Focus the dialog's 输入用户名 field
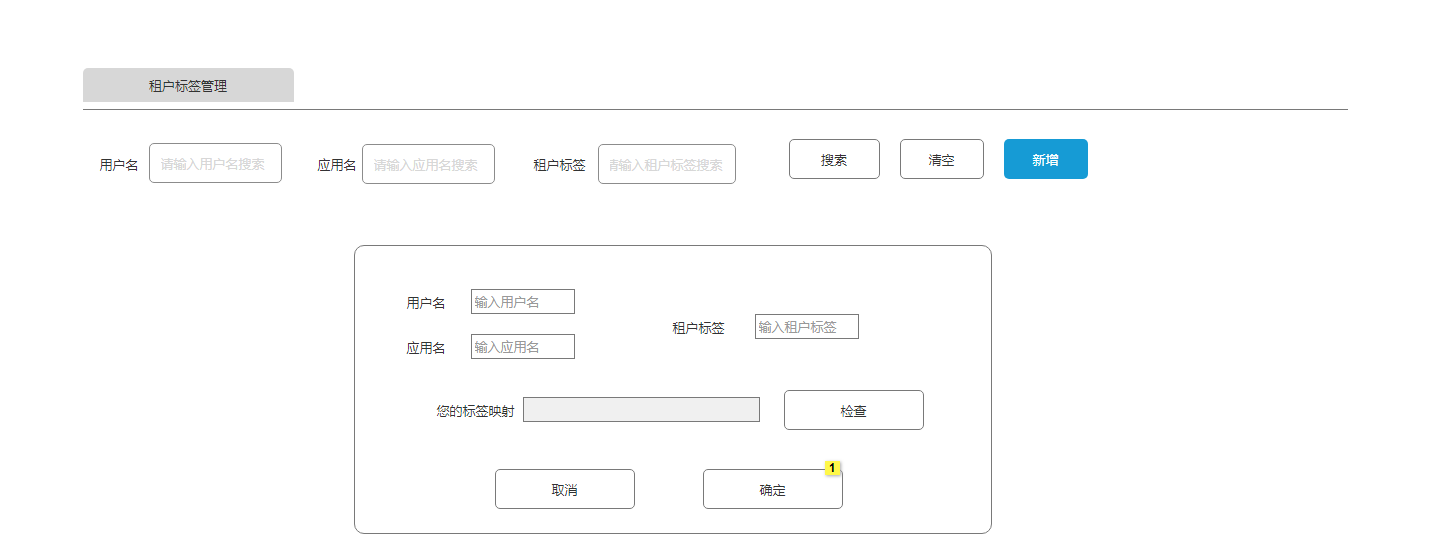Viewport: 1429px width, 549px height. pyautogui.click(x=523, y=301)
